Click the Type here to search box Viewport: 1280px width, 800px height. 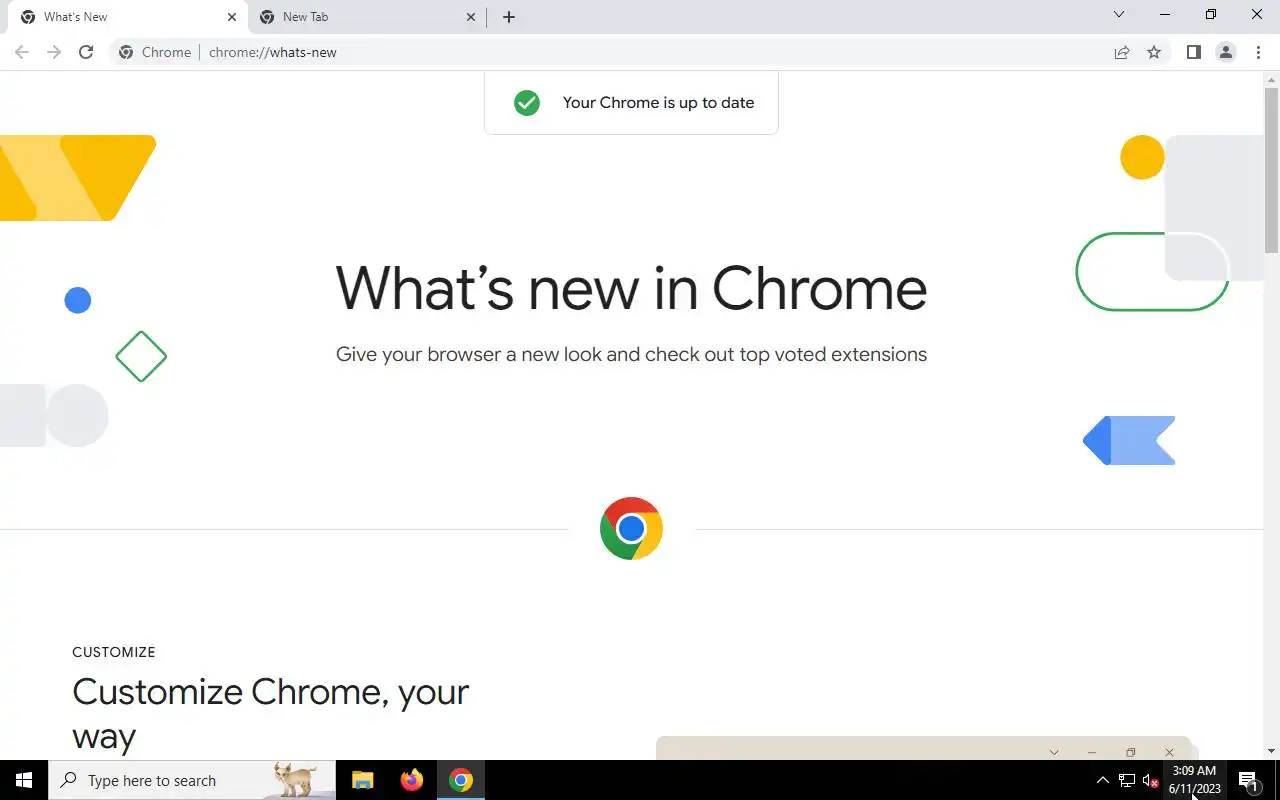click(192, 780)
